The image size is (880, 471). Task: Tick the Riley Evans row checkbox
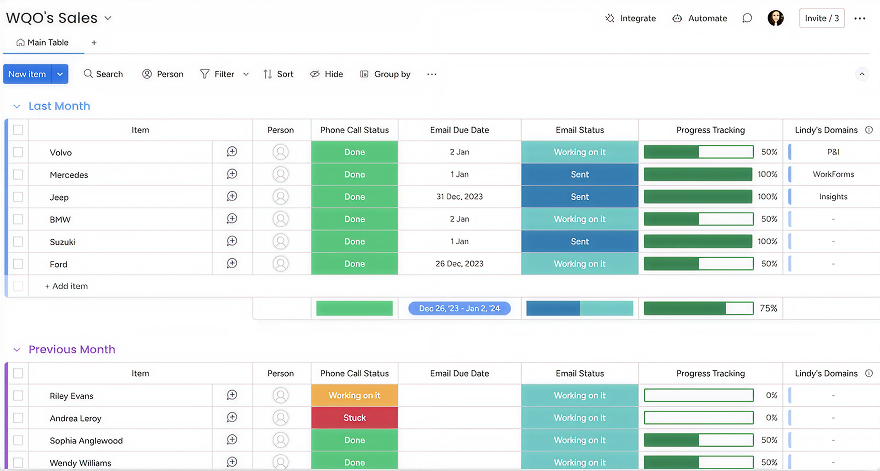(18, 396)
